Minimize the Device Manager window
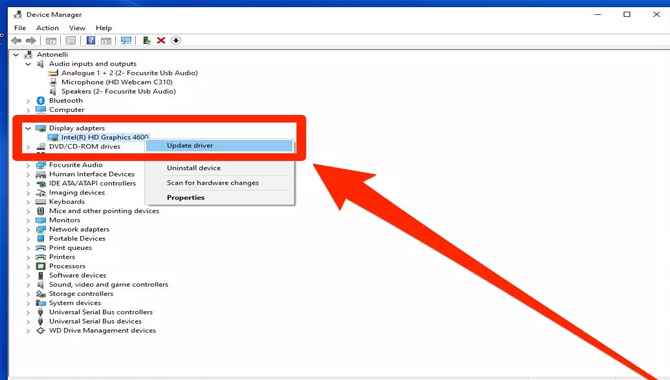This screenshot has height=380, width=670. (598, 15)
